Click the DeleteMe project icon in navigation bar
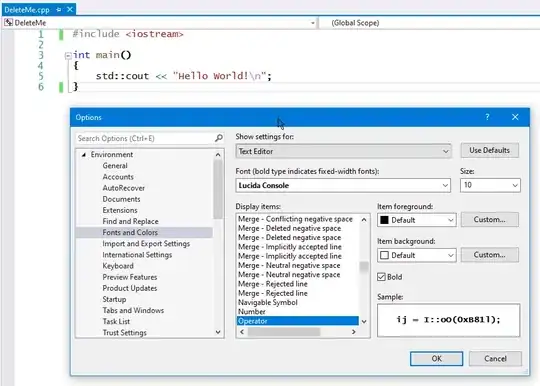Screen dimensions: 540x386 point(9,23)
